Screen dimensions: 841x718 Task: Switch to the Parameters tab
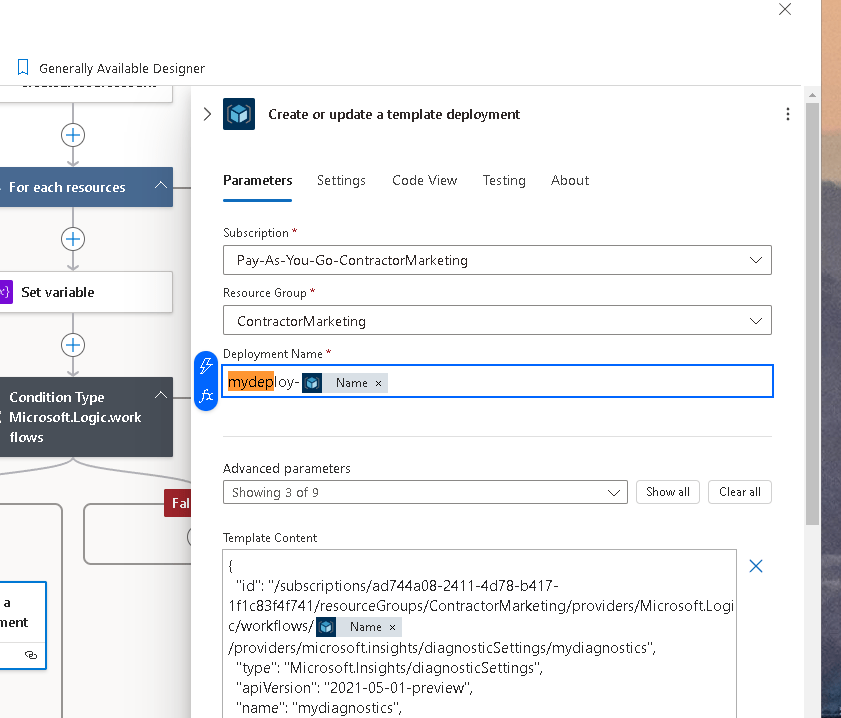[x=257, y=180]
